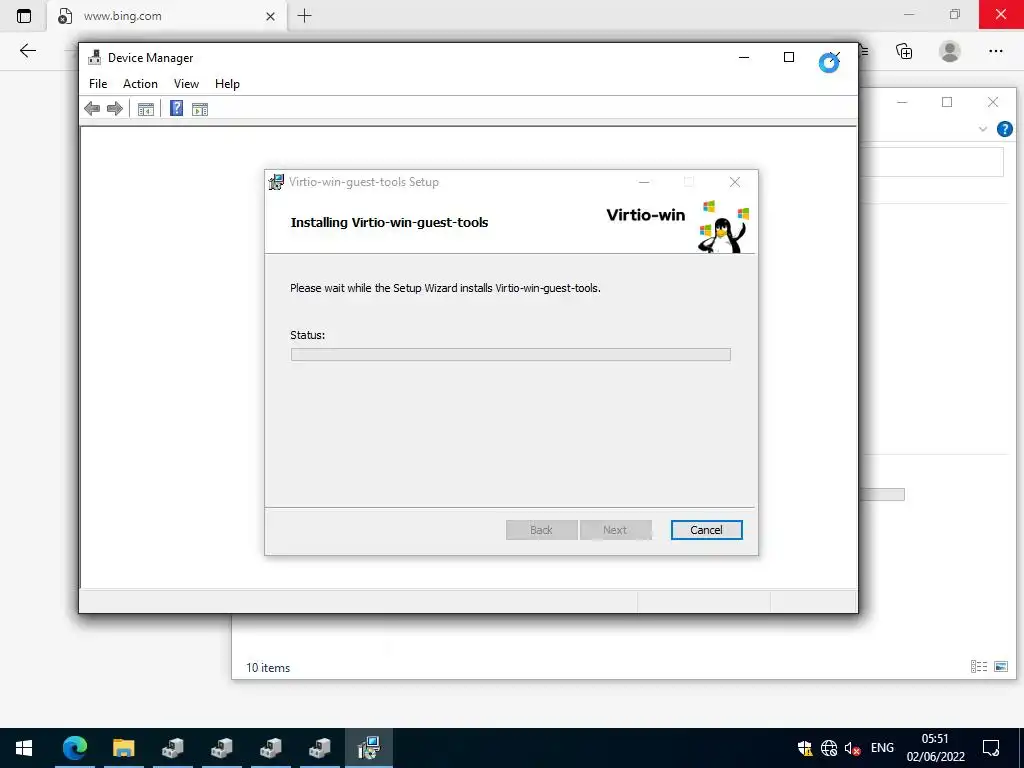This screenshot has height=768, width=1024.
Task: Minimize the Virtio-win-guest-tools Setup dialog
Action: (644, 182)
